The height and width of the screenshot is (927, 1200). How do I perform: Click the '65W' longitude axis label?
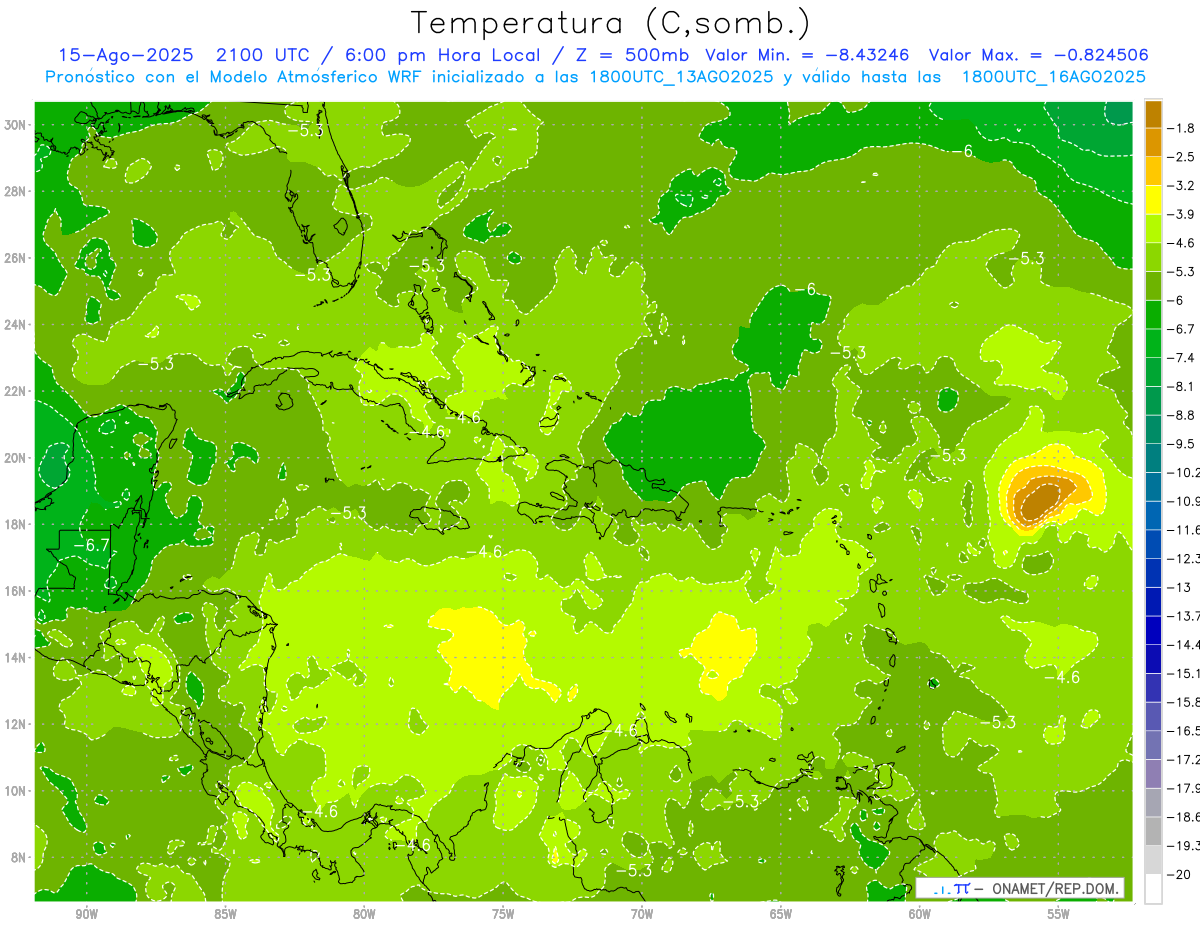coord(781,914)
